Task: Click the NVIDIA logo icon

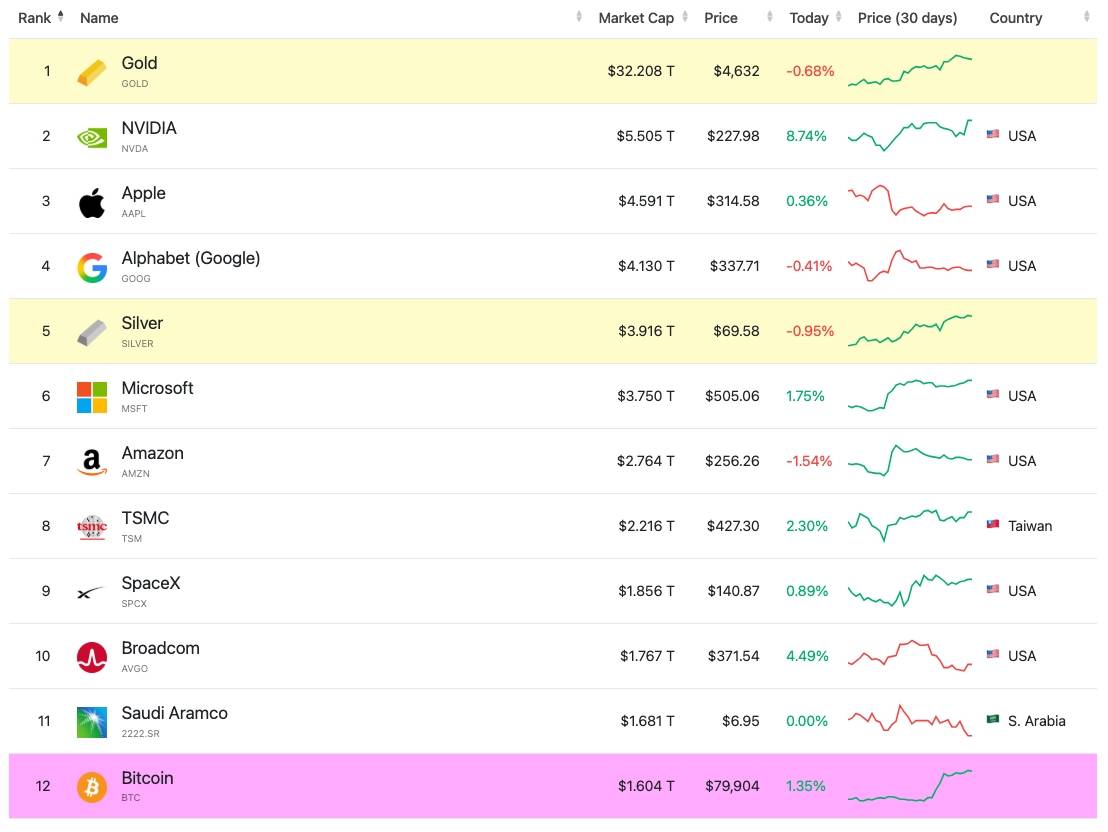Action: pyautogui.click(x=92, y=137)
